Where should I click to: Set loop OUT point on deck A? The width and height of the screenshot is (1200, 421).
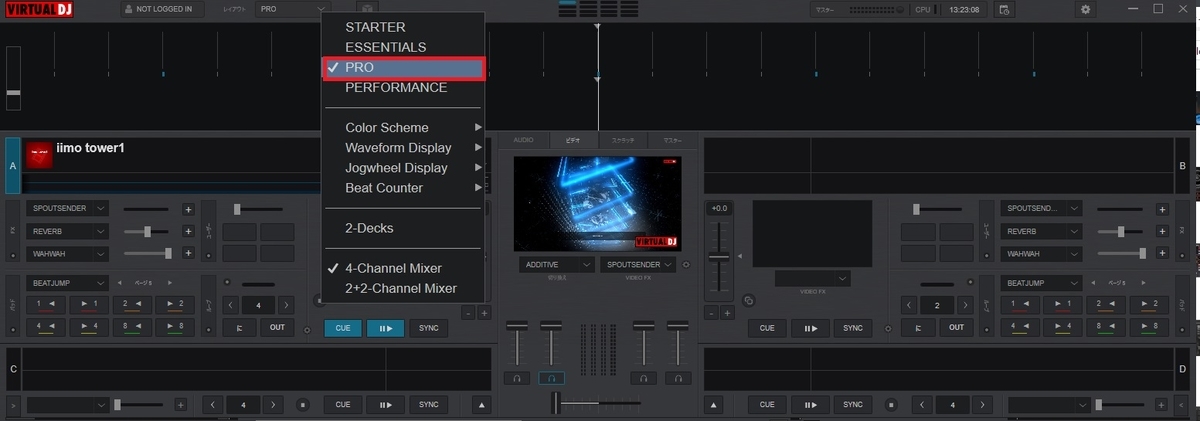point(277,328)
